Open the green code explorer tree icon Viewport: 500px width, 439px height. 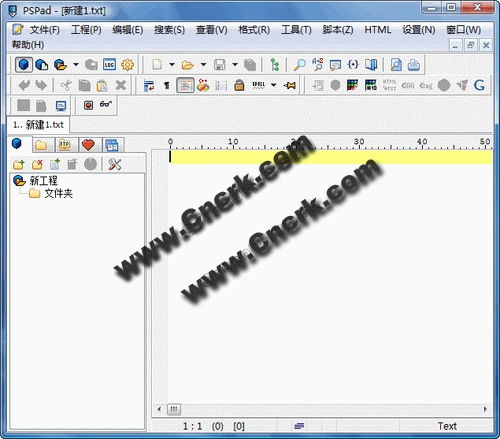275,65
